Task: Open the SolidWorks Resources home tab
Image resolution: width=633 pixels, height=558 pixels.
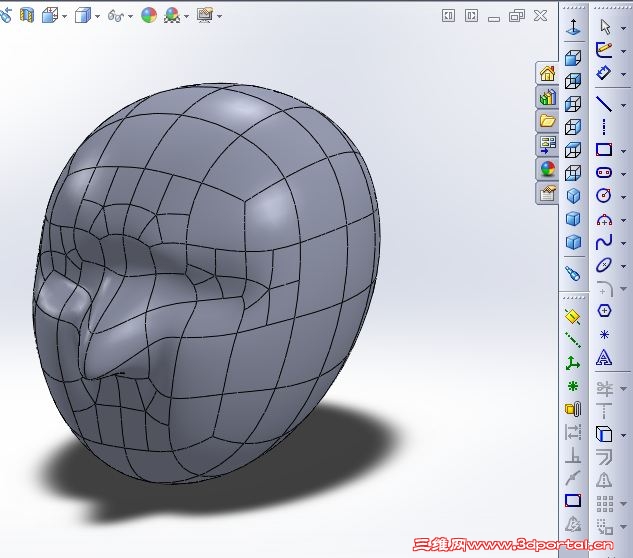Action: pos(548,73)
